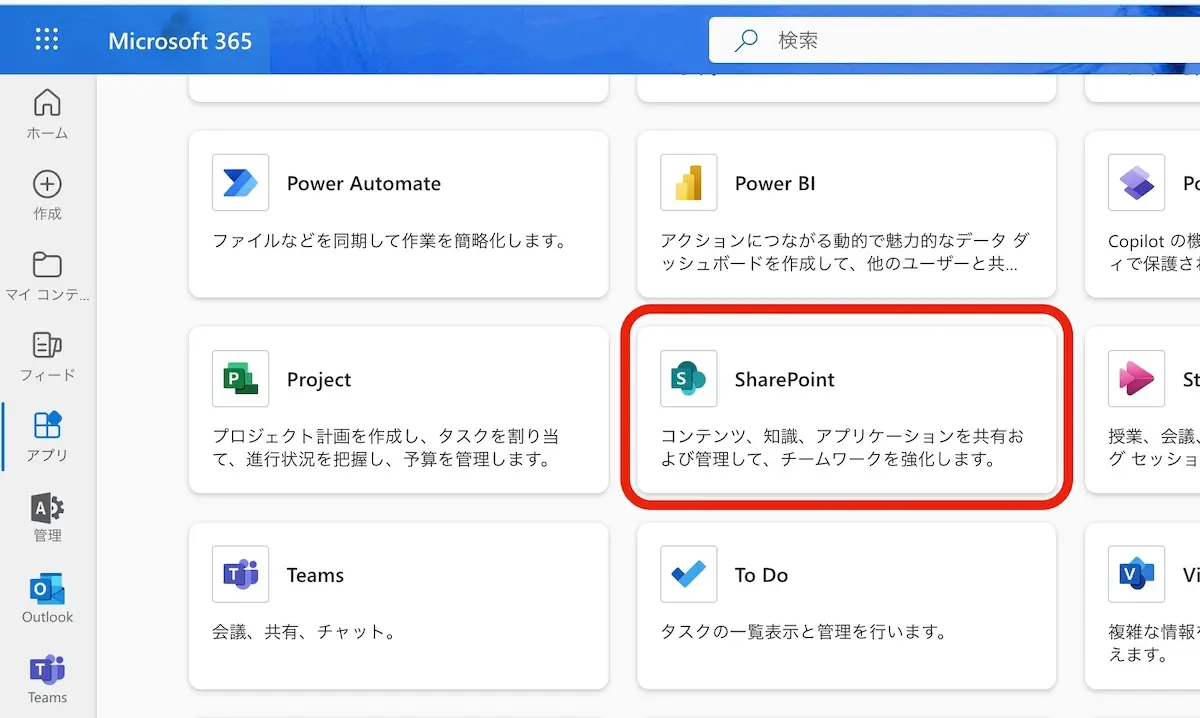
Task: Click the search magnifier icon
Action: click(x=746, y=41)
